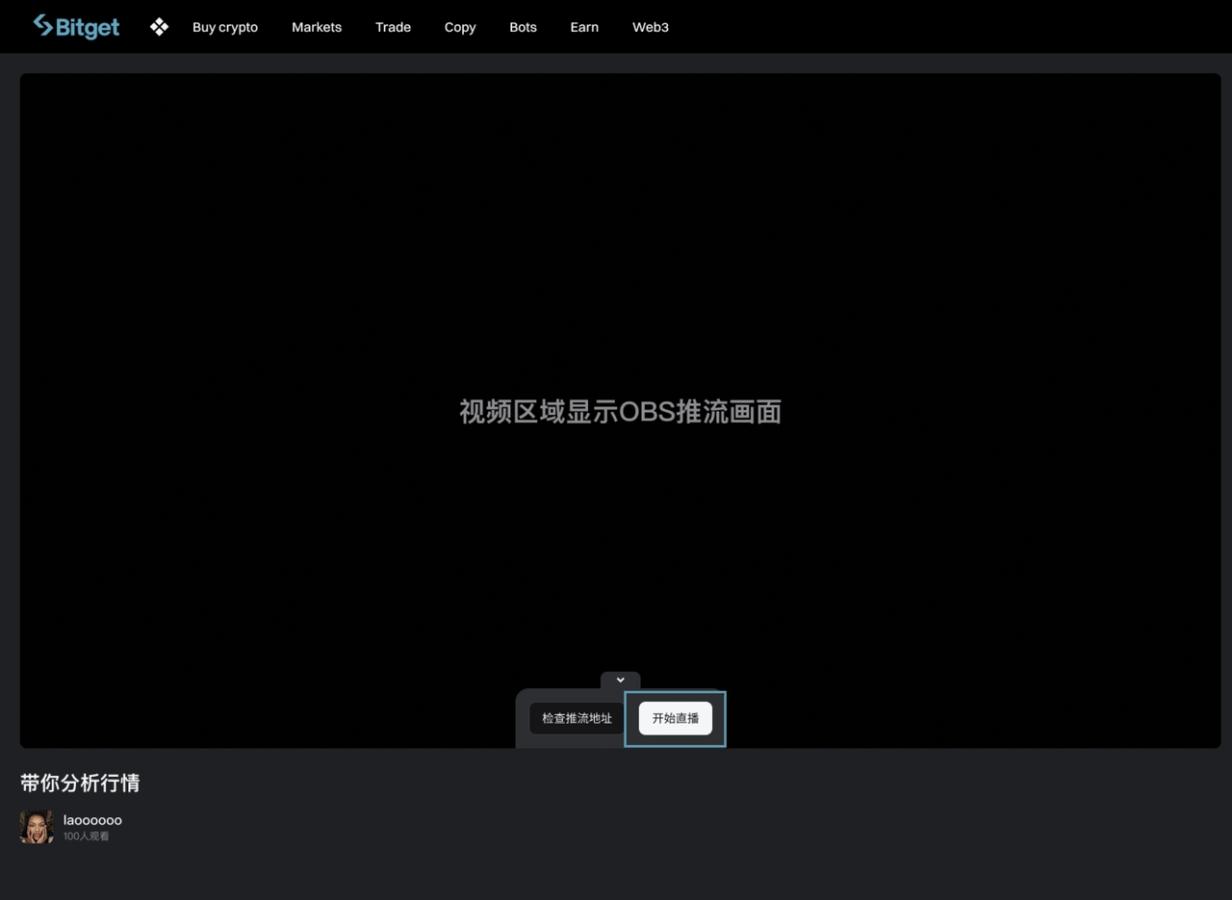Click the placeholder text 视频区域显示OBS推流画面
Image resolution: width=1232 pixels, height=900 pixels.
coord(620,411)
